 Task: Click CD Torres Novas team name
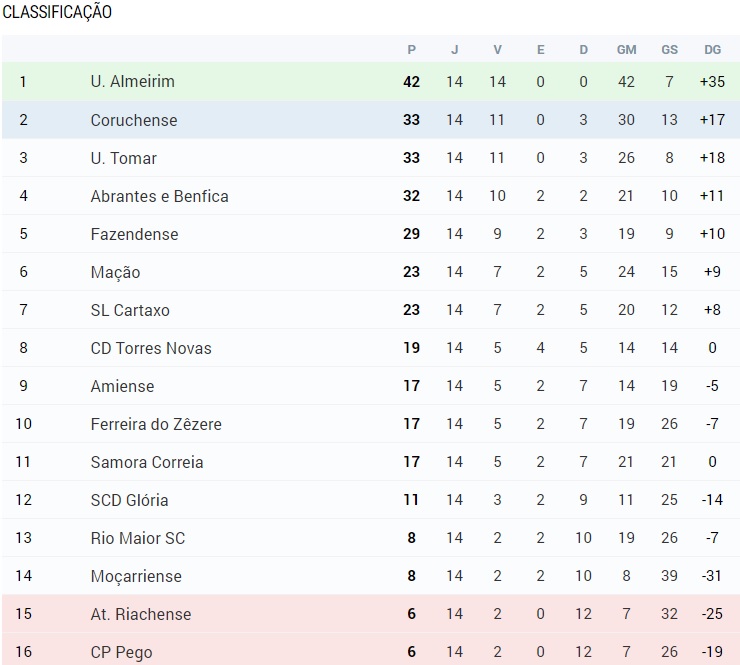tap(150, 348)
